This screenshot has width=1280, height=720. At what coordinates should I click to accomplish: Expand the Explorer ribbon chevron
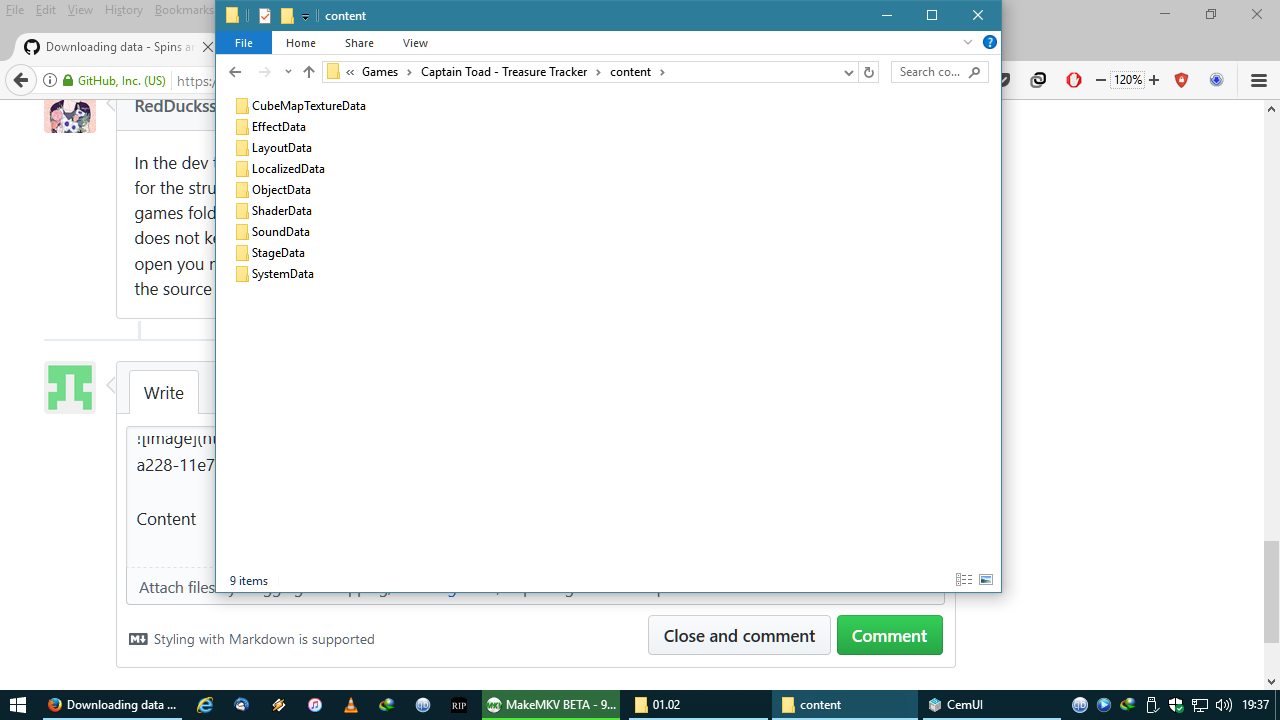(968, 43)
